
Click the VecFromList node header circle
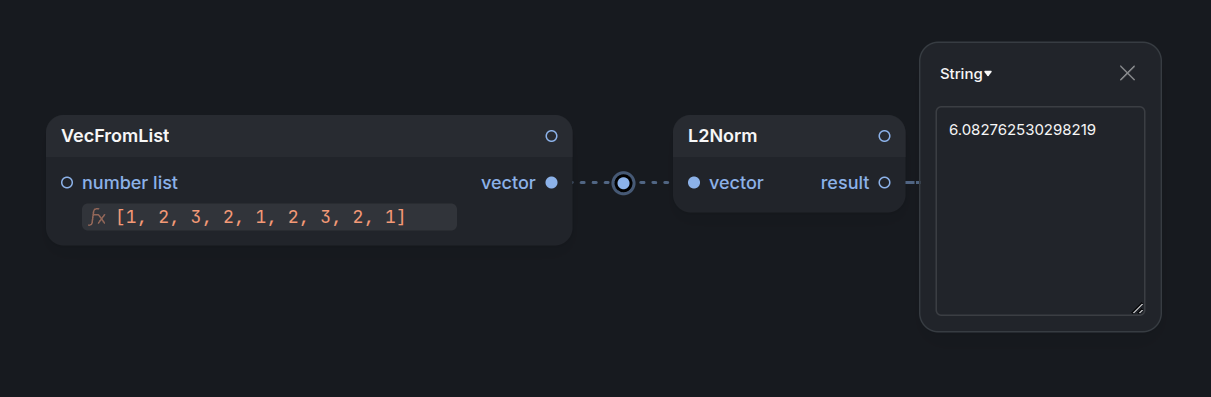551,136
